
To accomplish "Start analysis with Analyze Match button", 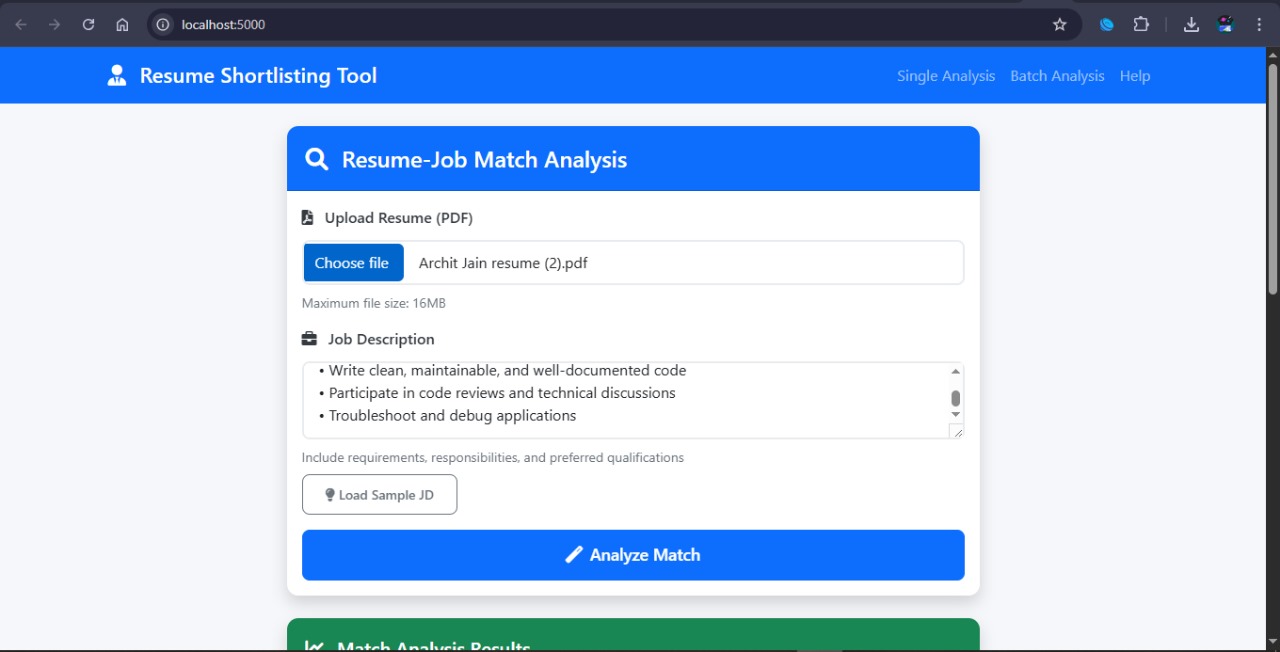I will (633, 555).
